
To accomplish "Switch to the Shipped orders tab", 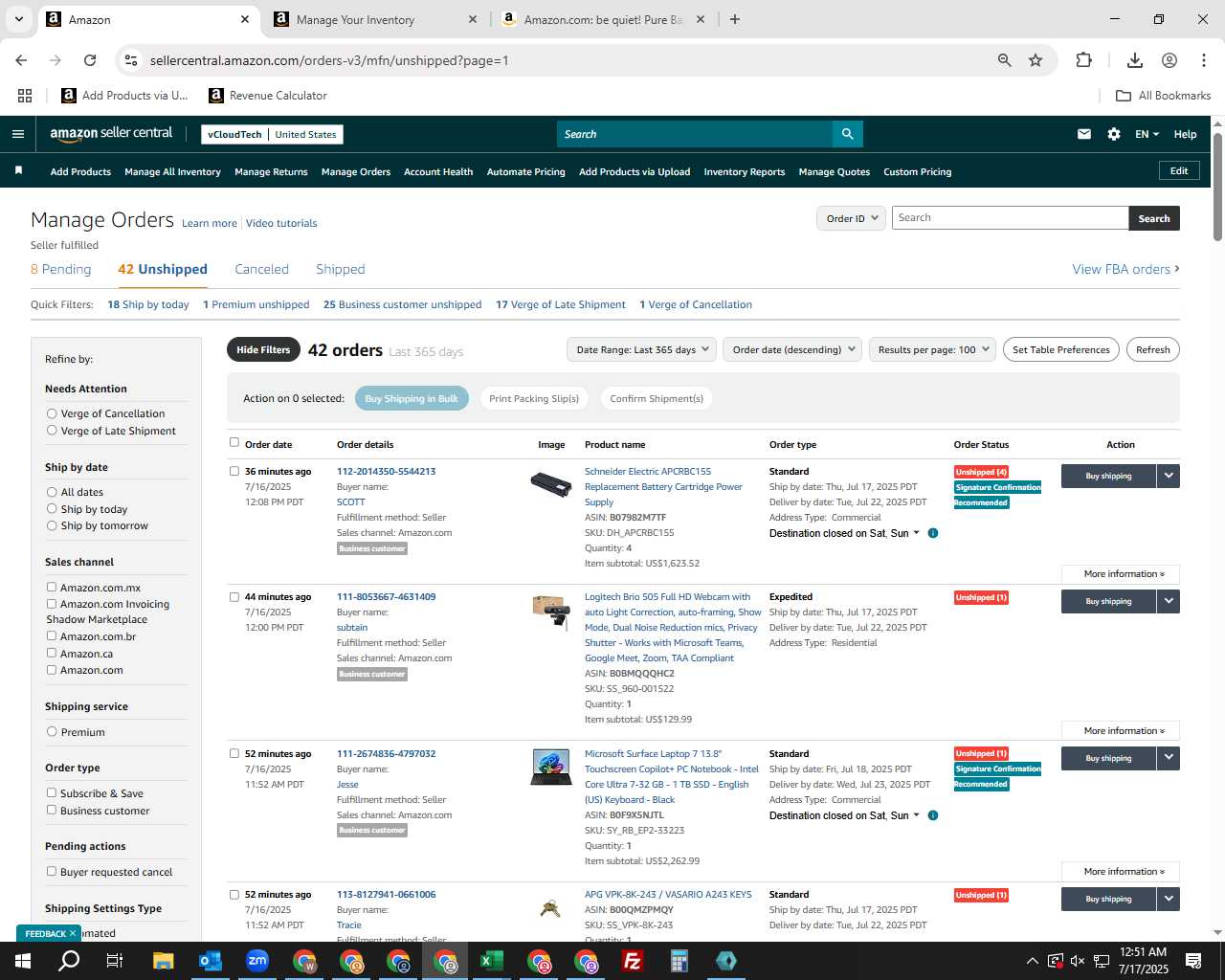I will click(x=341, y=269).
